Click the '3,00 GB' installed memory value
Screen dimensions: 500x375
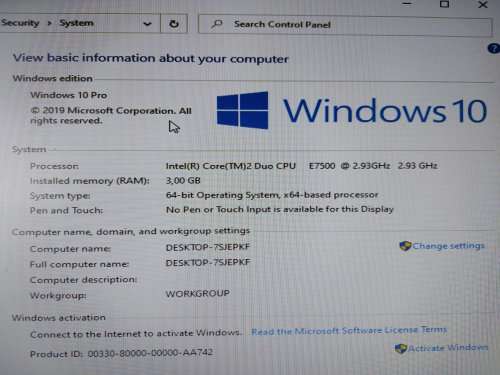tap(183, 181)
